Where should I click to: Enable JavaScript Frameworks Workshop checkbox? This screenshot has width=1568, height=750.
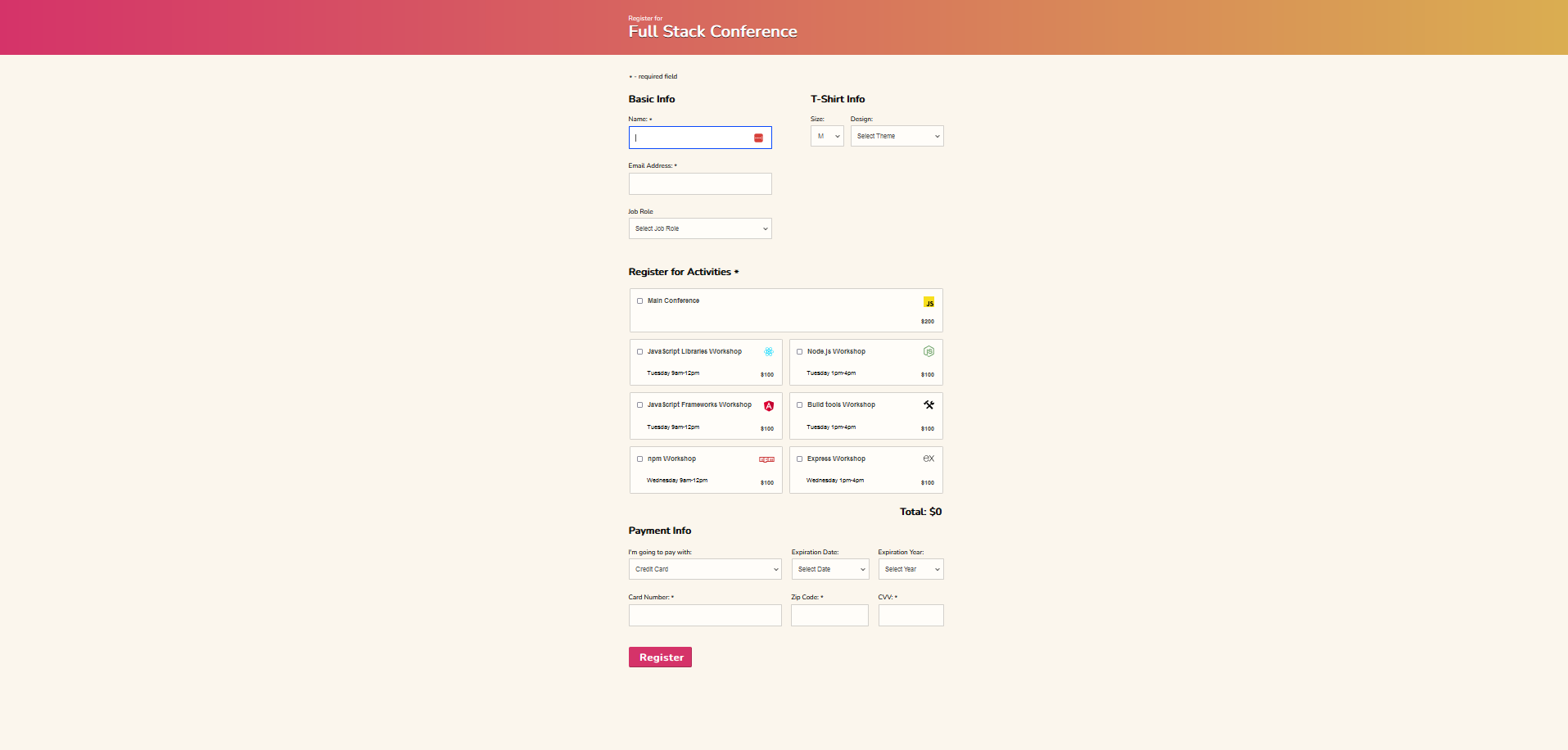pos(639,404)
